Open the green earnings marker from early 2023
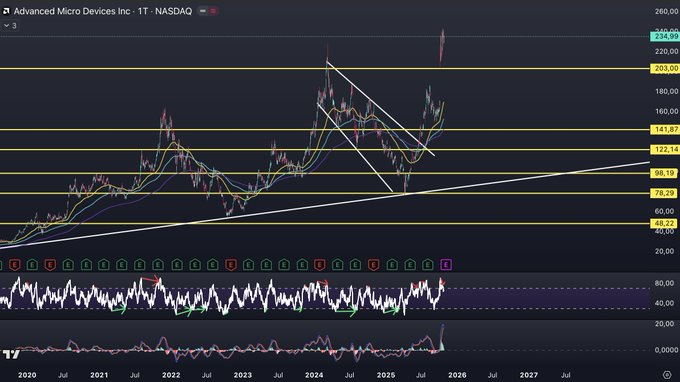 (248, 264)
